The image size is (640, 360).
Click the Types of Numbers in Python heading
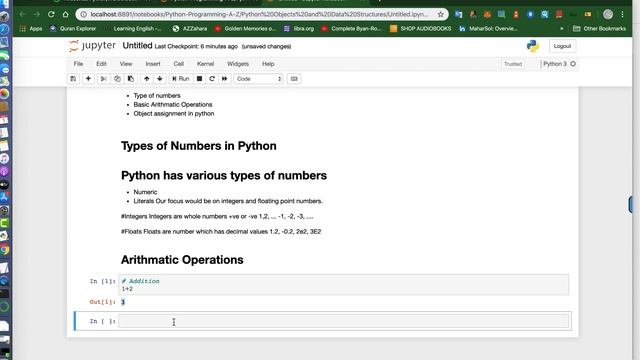tap(199, 146)
